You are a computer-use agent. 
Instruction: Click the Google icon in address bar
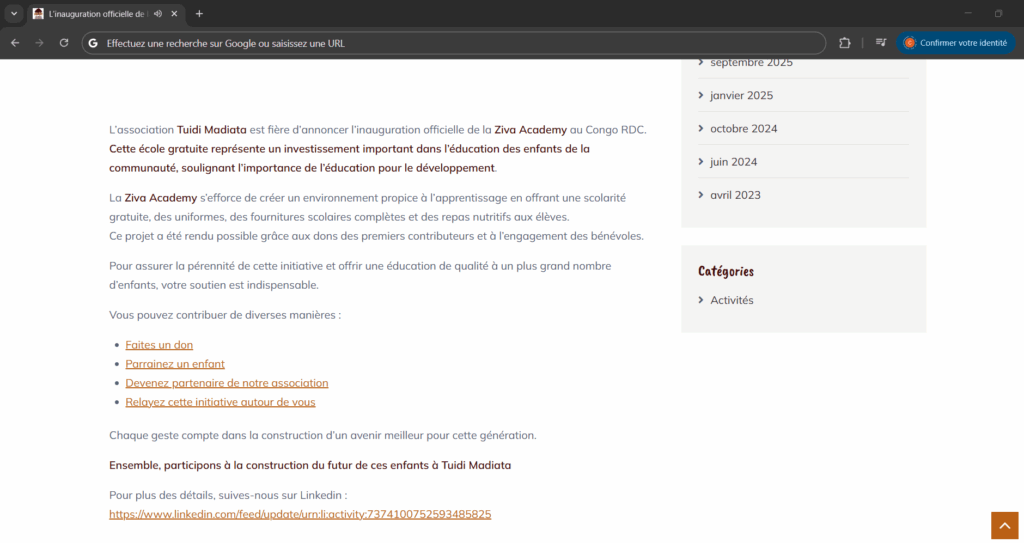coord(93,43)
